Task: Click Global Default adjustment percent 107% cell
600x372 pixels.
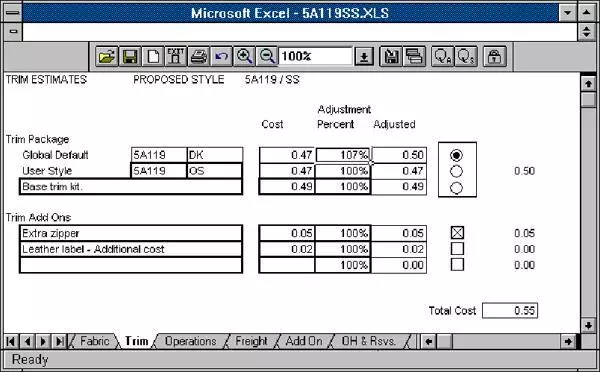Action: (343, 155)
